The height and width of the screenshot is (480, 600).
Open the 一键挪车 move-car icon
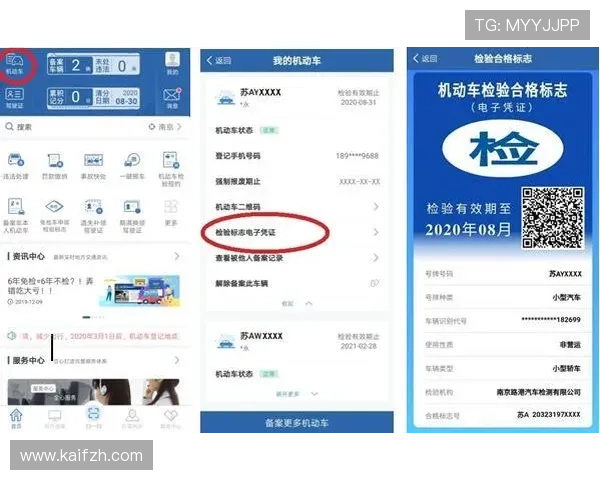tap(132, 166)
